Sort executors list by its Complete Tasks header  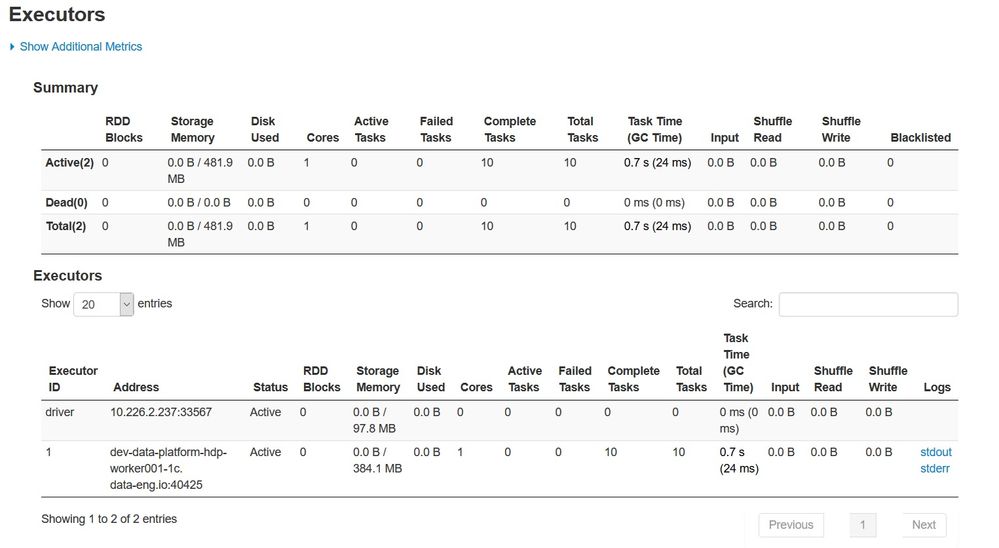point(633,379)
